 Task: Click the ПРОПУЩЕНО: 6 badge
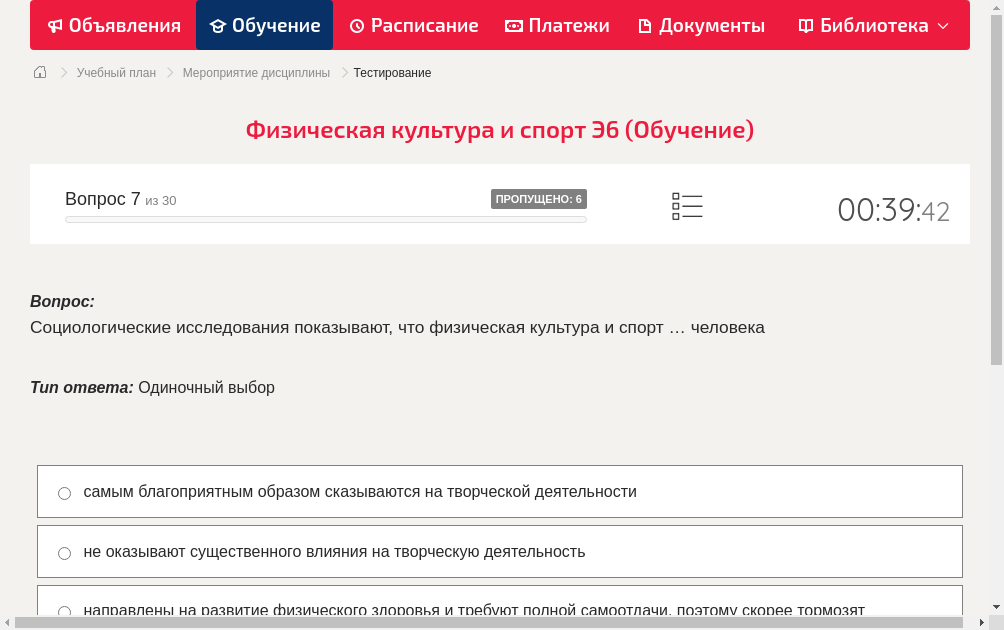[x=539, y=198]
